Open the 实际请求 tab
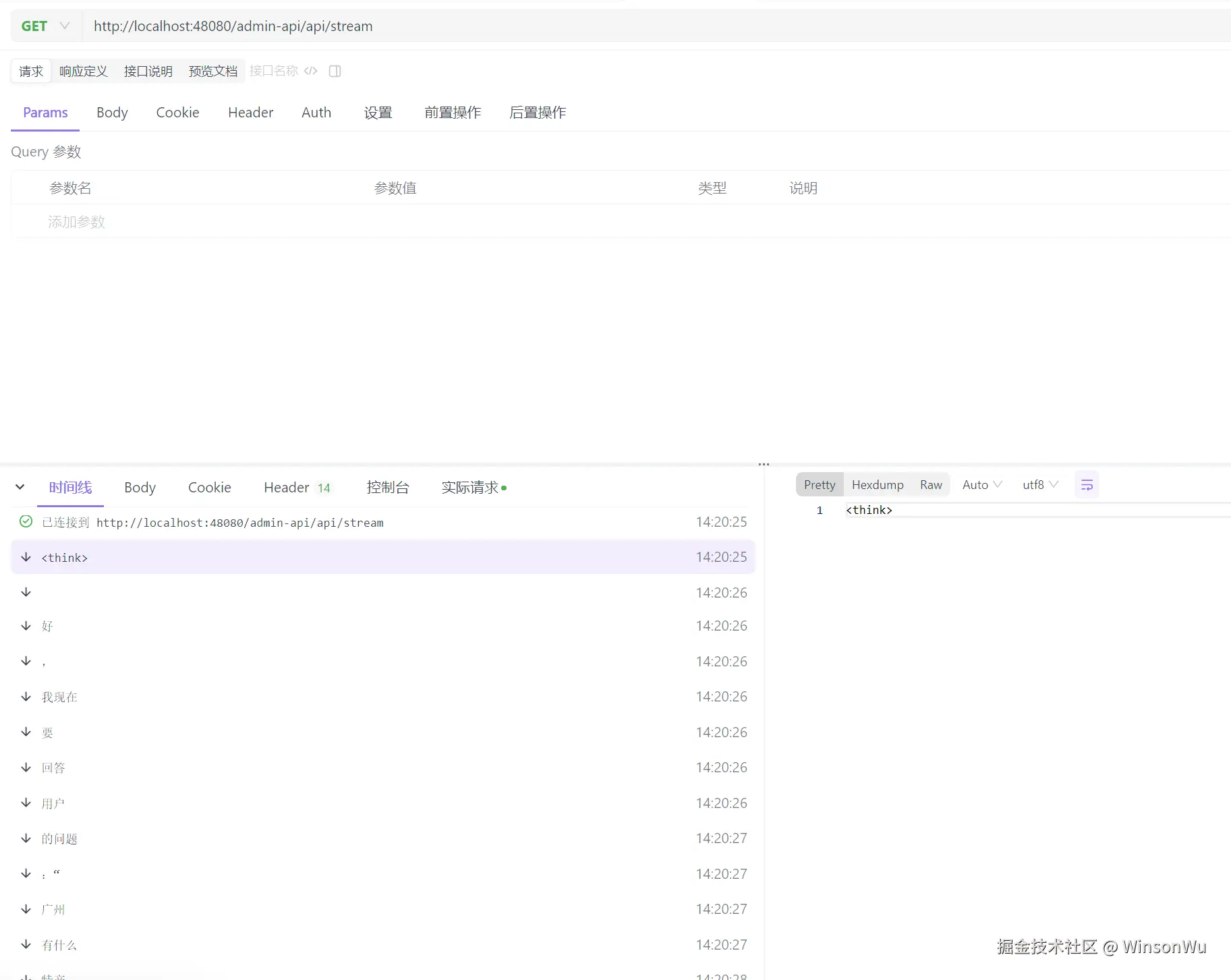This screenshot has width=1231, height=980. 474,488
